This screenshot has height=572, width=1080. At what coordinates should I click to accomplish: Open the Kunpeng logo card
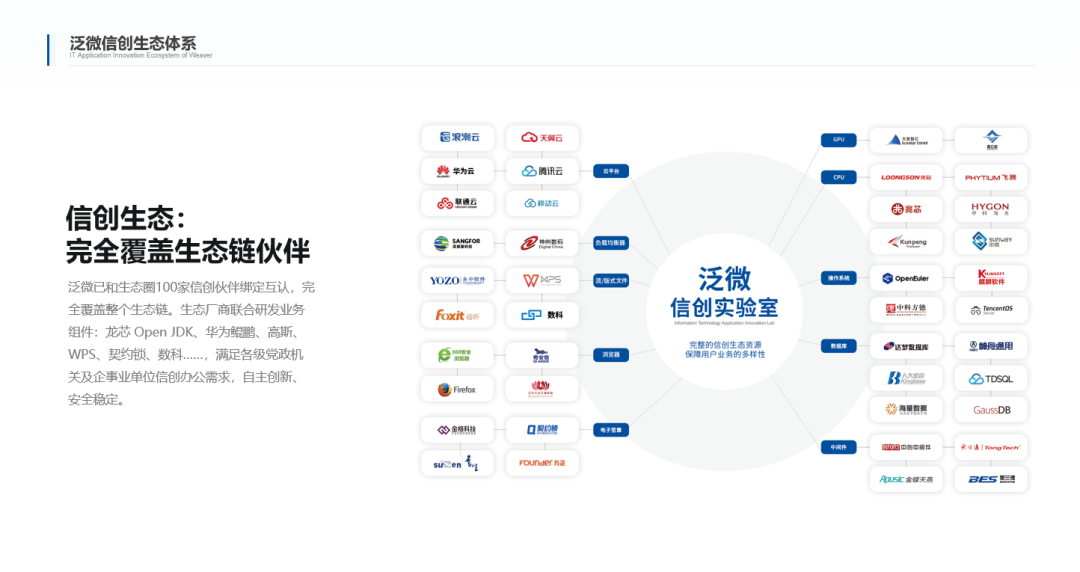(x=906, y=241)
